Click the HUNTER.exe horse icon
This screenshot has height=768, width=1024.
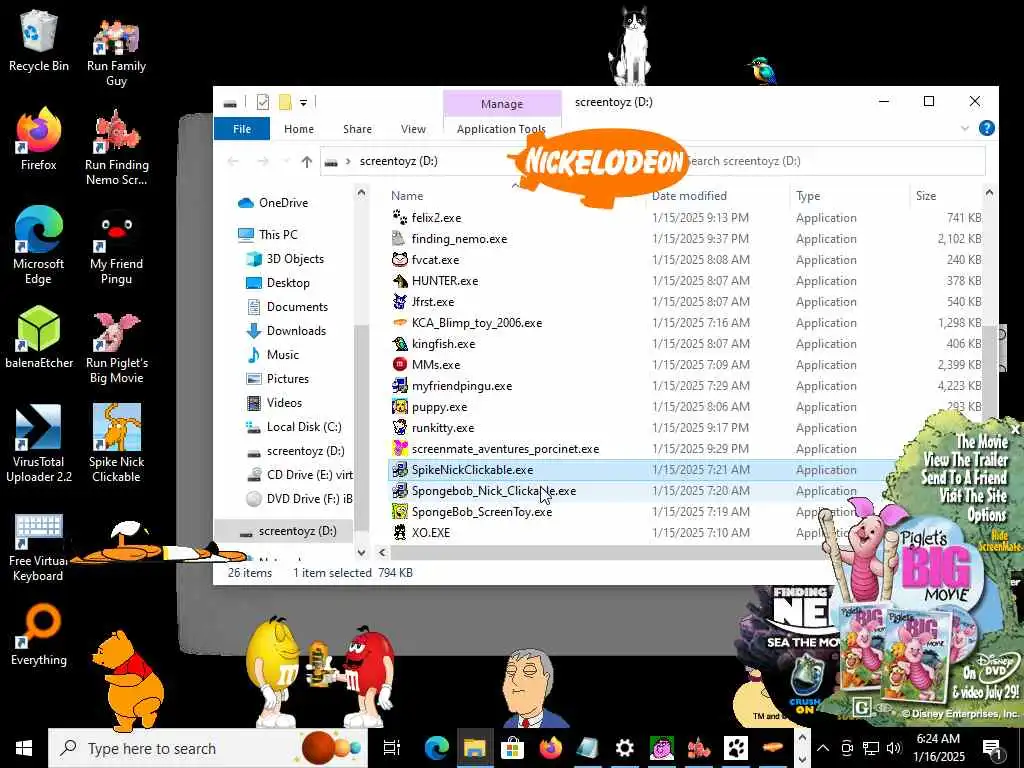400,281
